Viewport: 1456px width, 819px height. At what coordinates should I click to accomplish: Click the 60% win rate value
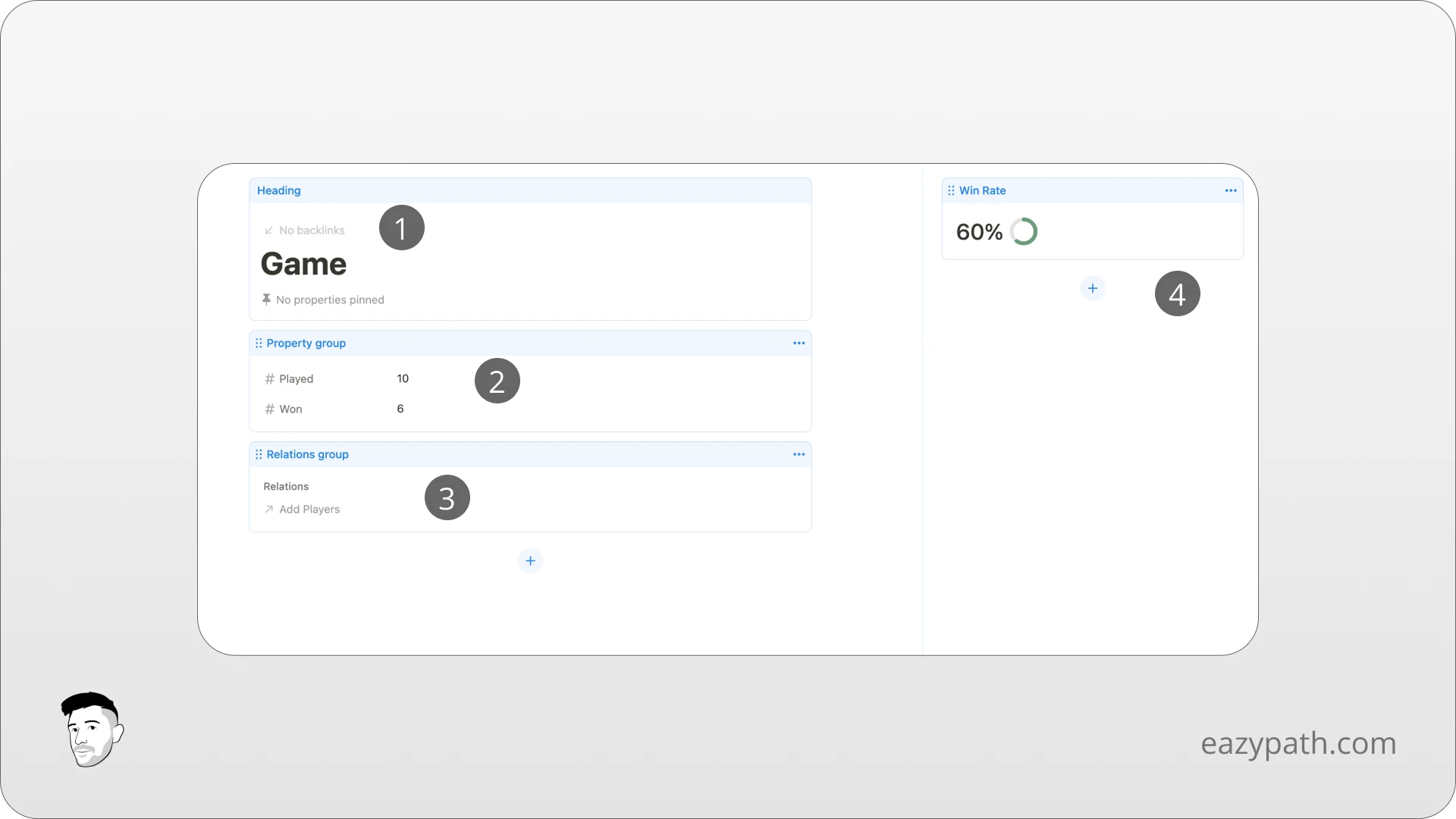(979, 231)
